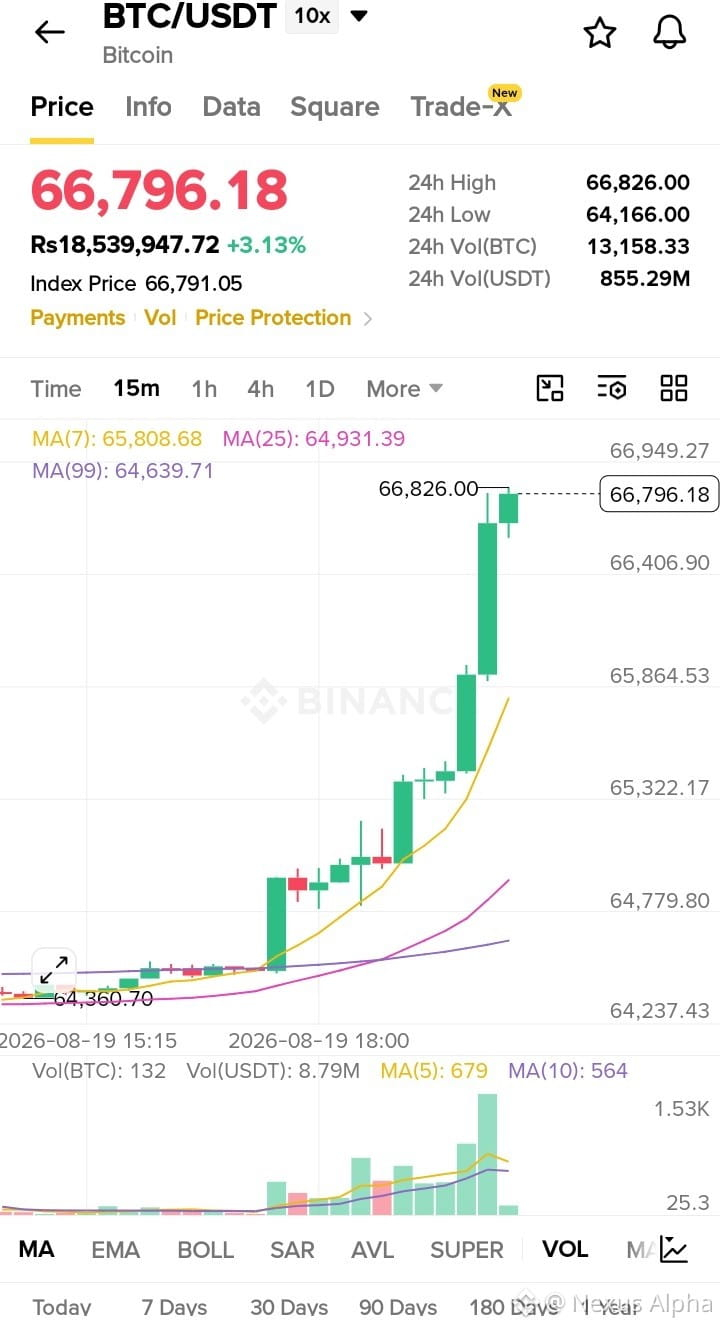Switch to the Price tab
Image resolution: width=720 pixels, height=1328 pixels.
pos(62,107)
